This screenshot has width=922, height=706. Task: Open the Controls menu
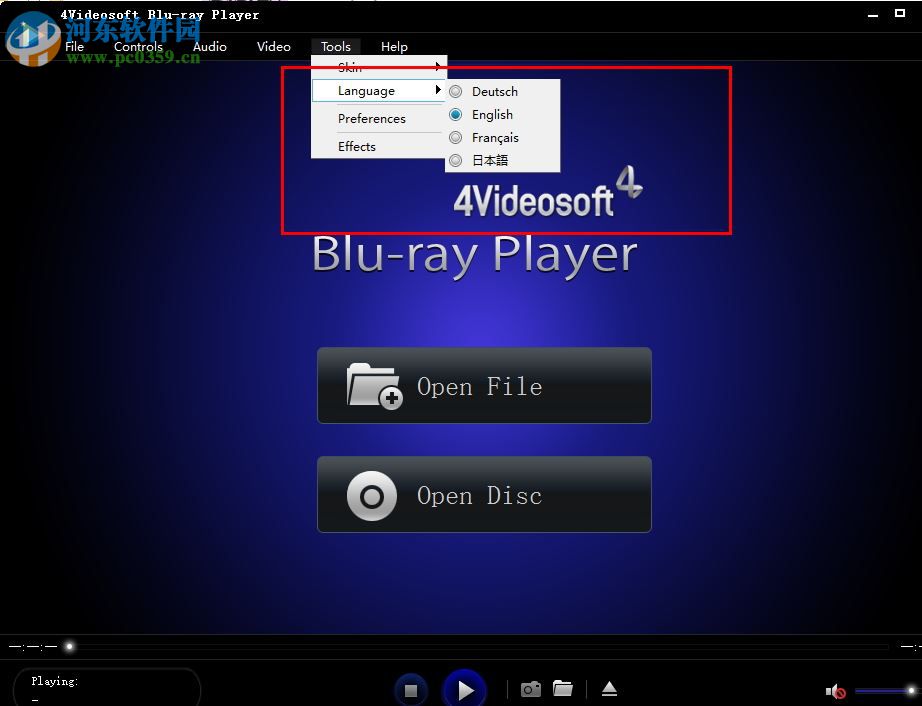(138, 46)
